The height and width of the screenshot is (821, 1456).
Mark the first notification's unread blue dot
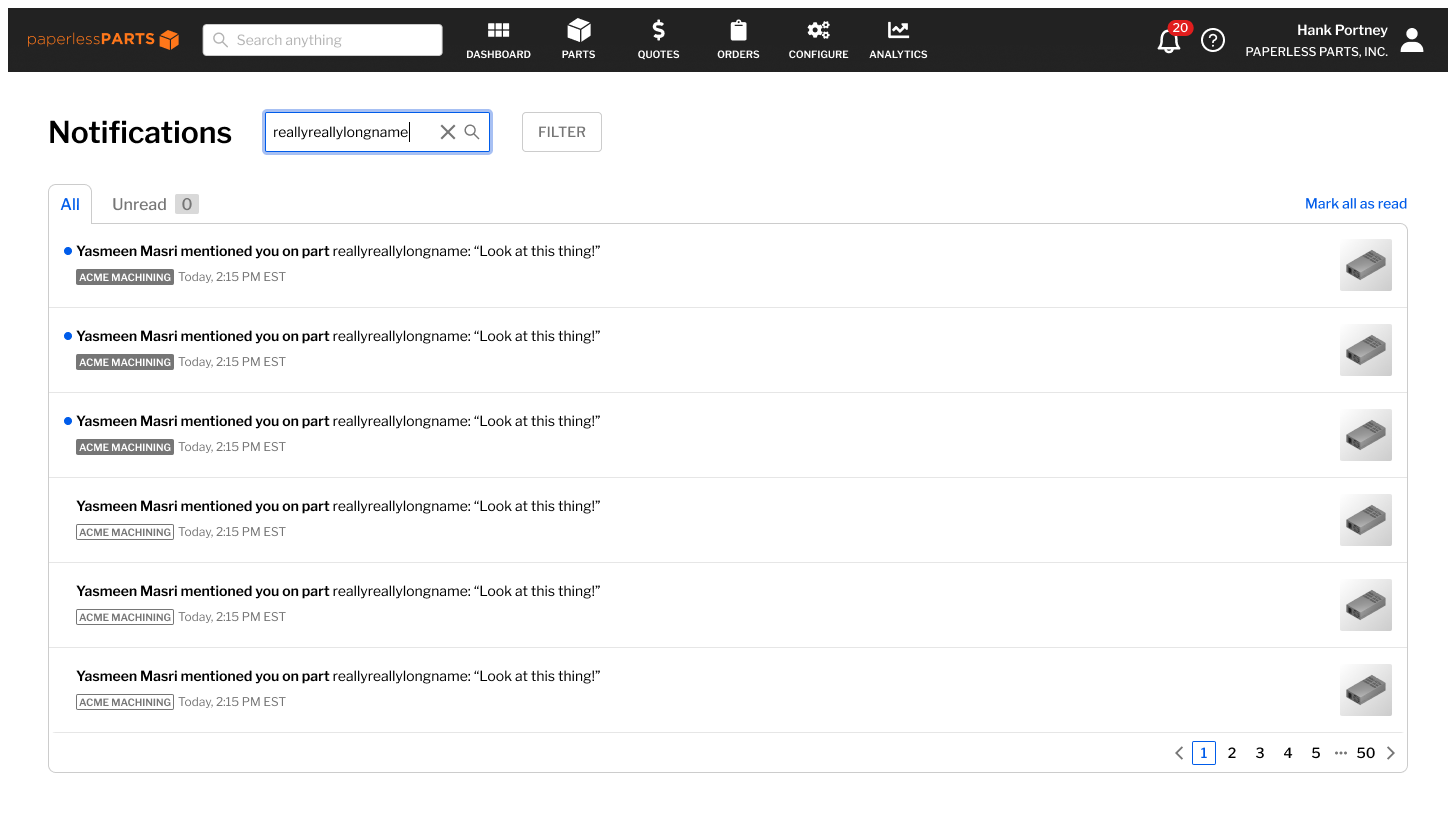point(67,251)
